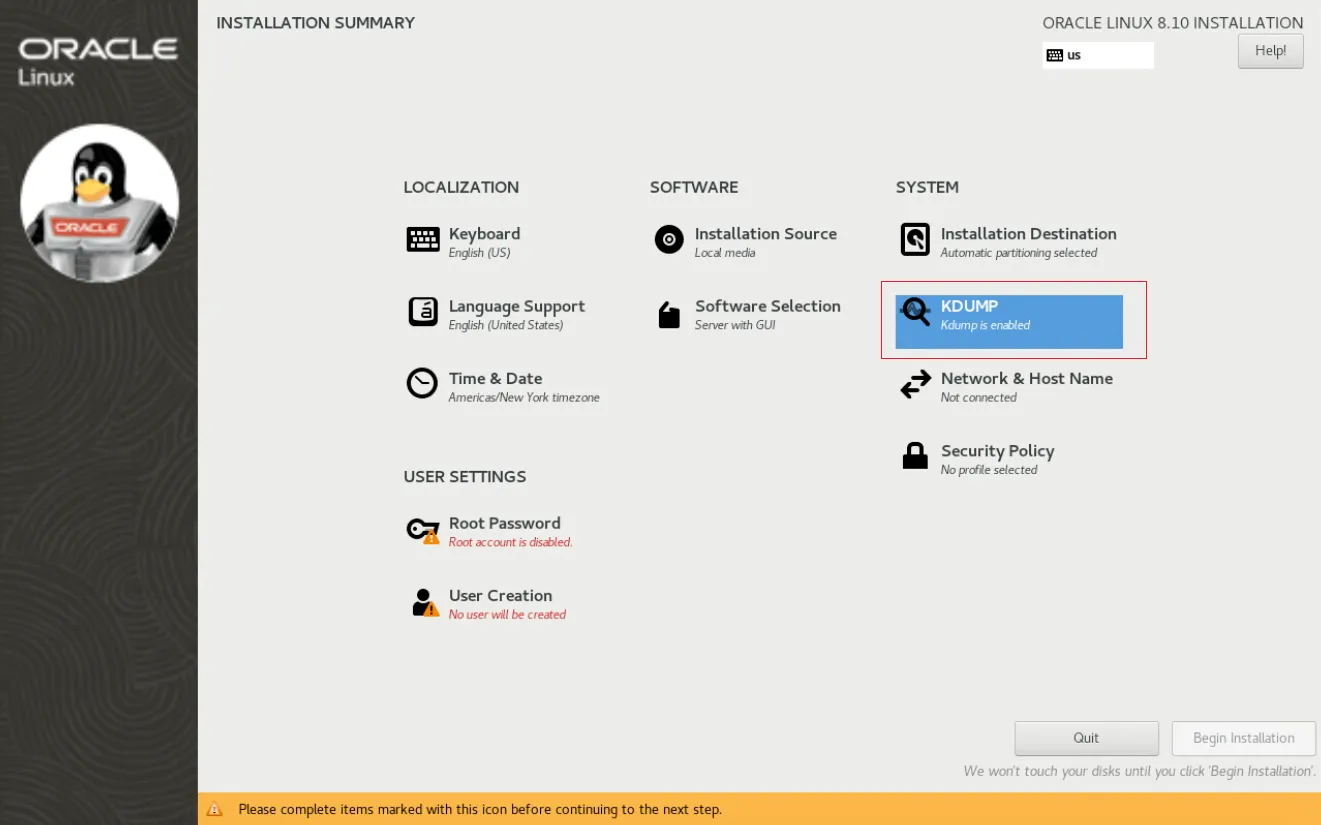Select the Time & Date clock icon
Screen dimensions: 1321x825
pos(422,383)
